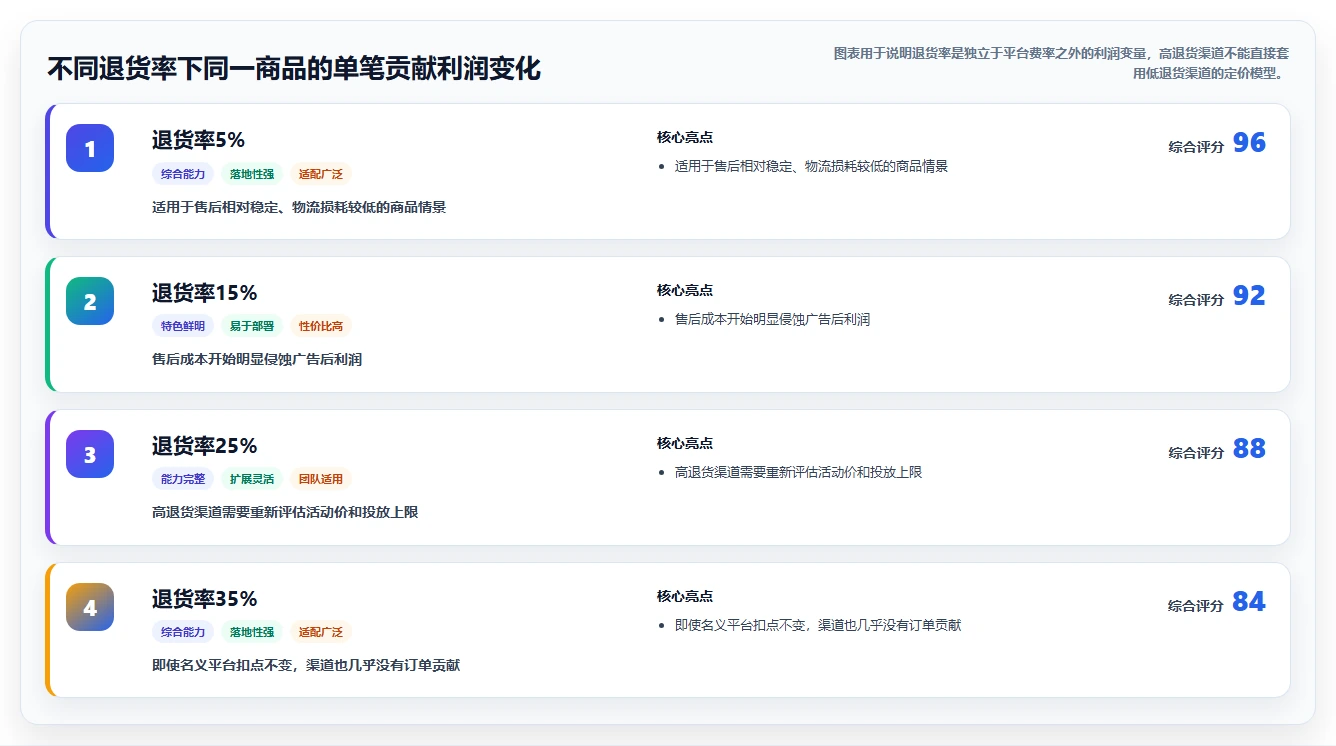Screen dimensions: 1336x746
Task: Click the page title 不同退货率下同一商品的单笔贡献利润变化
Action: click(x=294, y=69)
